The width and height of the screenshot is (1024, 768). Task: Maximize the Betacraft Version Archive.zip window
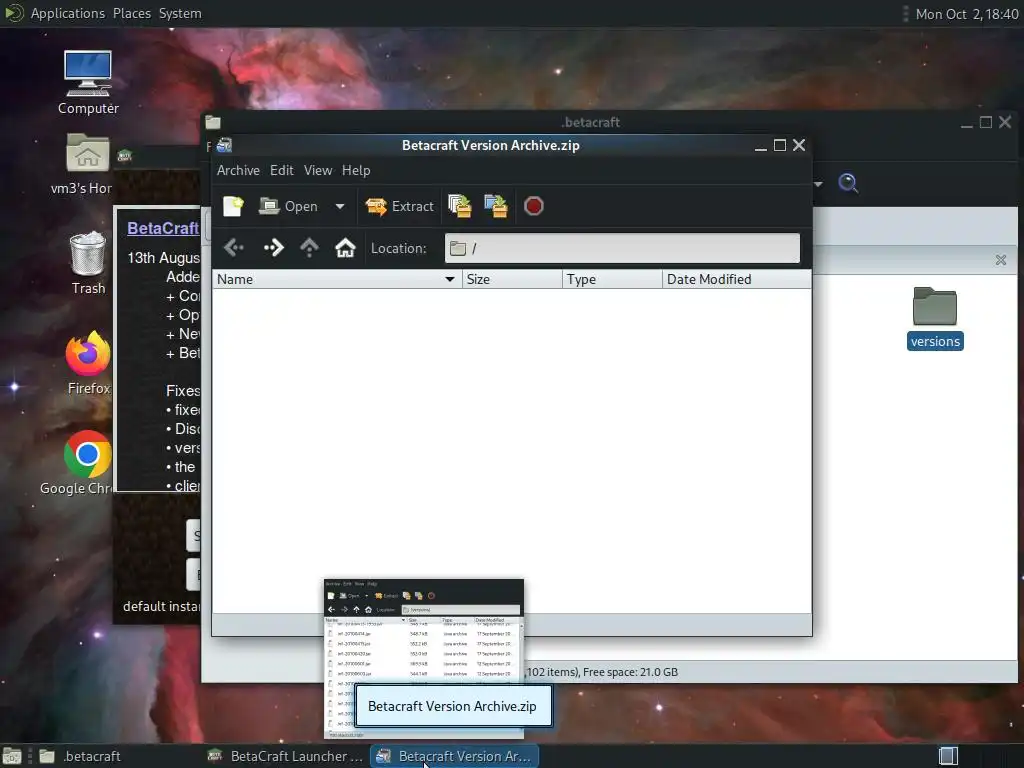tap(780, 146)
